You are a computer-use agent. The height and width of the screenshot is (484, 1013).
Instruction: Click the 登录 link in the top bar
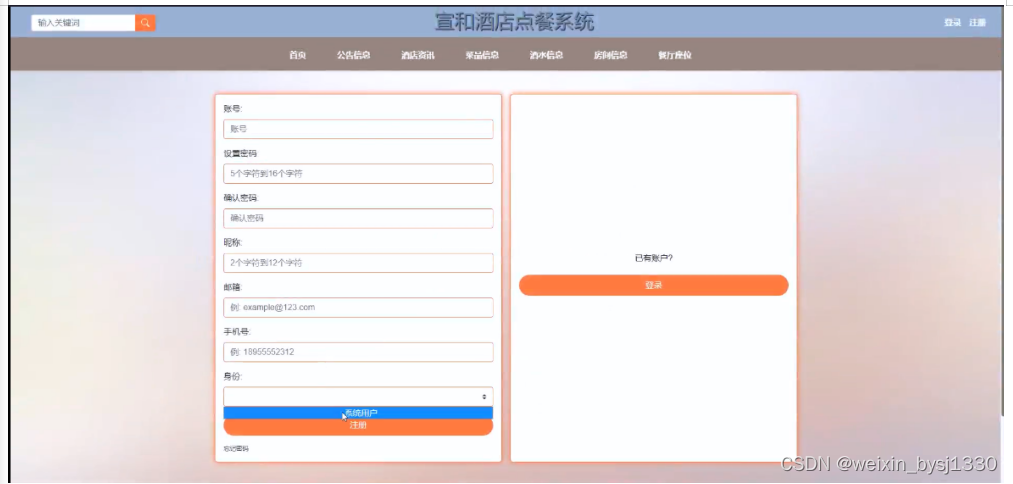click(952, 23)
